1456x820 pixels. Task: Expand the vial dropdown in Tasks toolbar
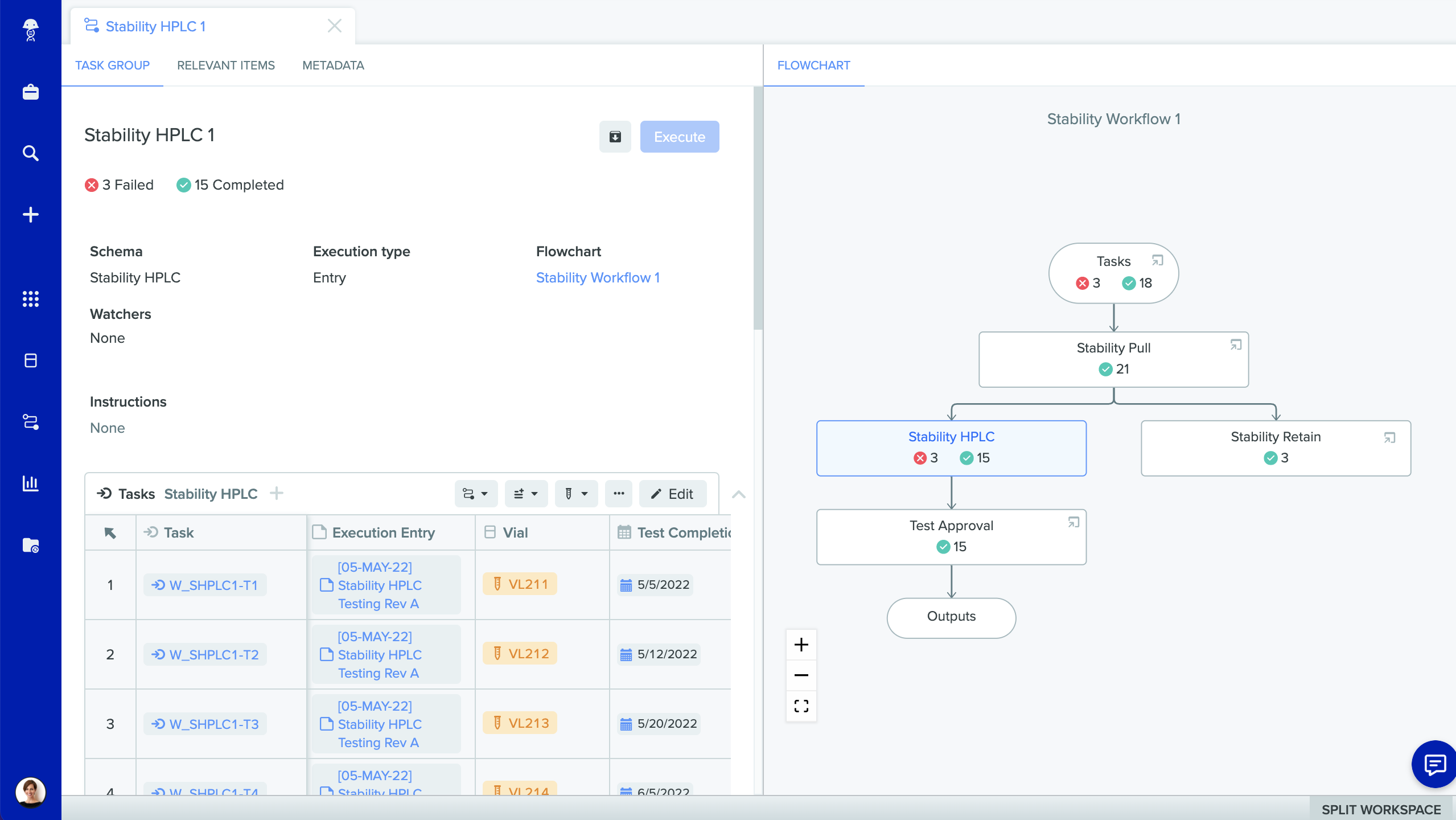coord(575,494)
